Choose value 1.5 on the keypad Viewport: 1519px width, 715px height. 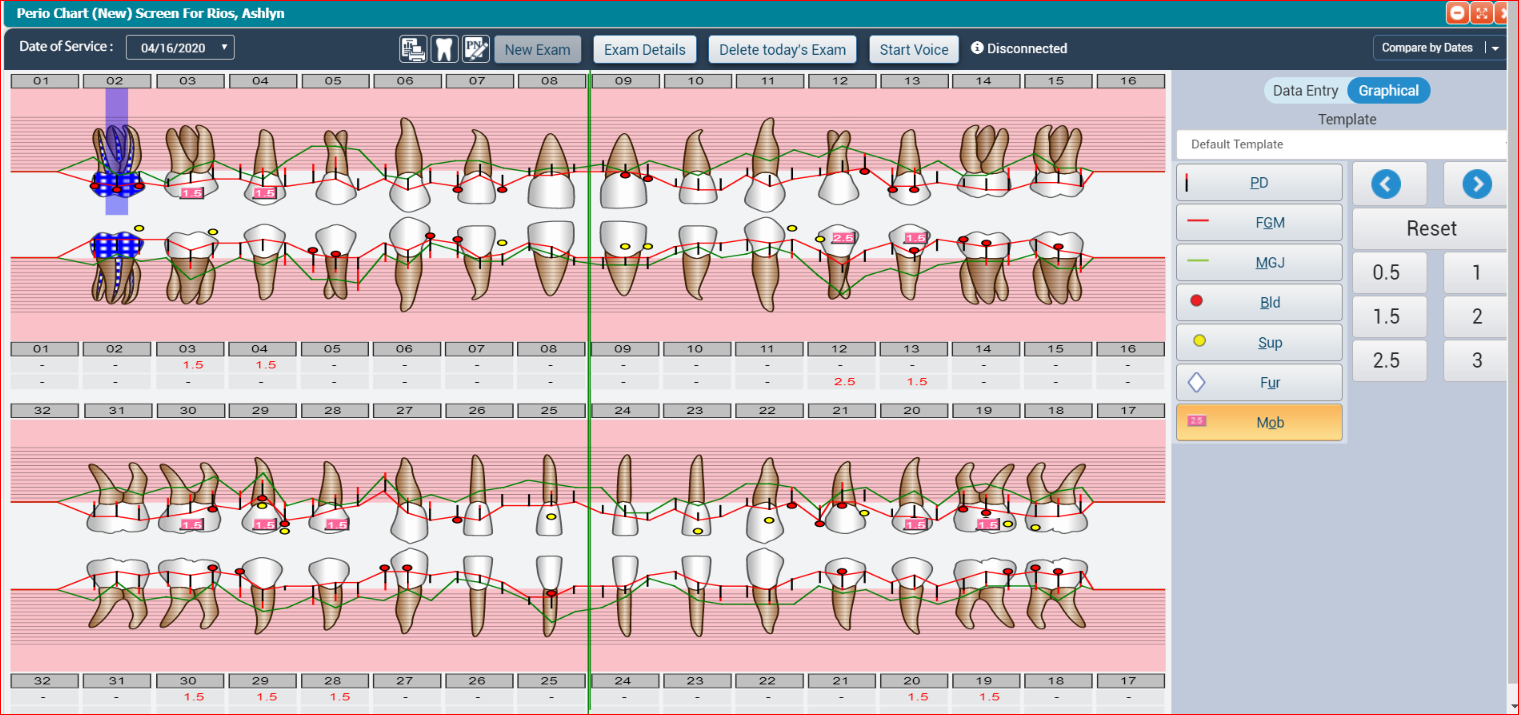[1385, 317]
